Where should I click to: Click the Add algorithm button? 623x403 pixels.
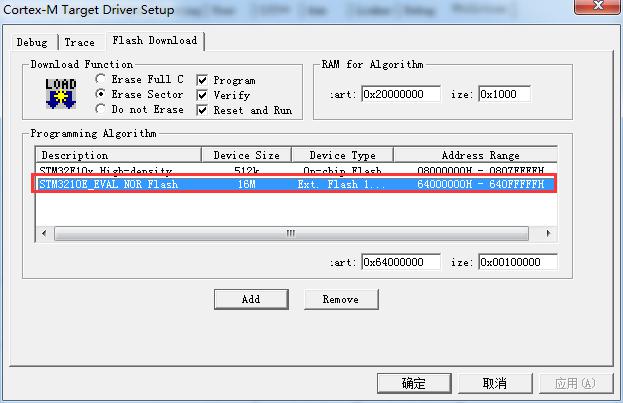(x=251, y=299)
